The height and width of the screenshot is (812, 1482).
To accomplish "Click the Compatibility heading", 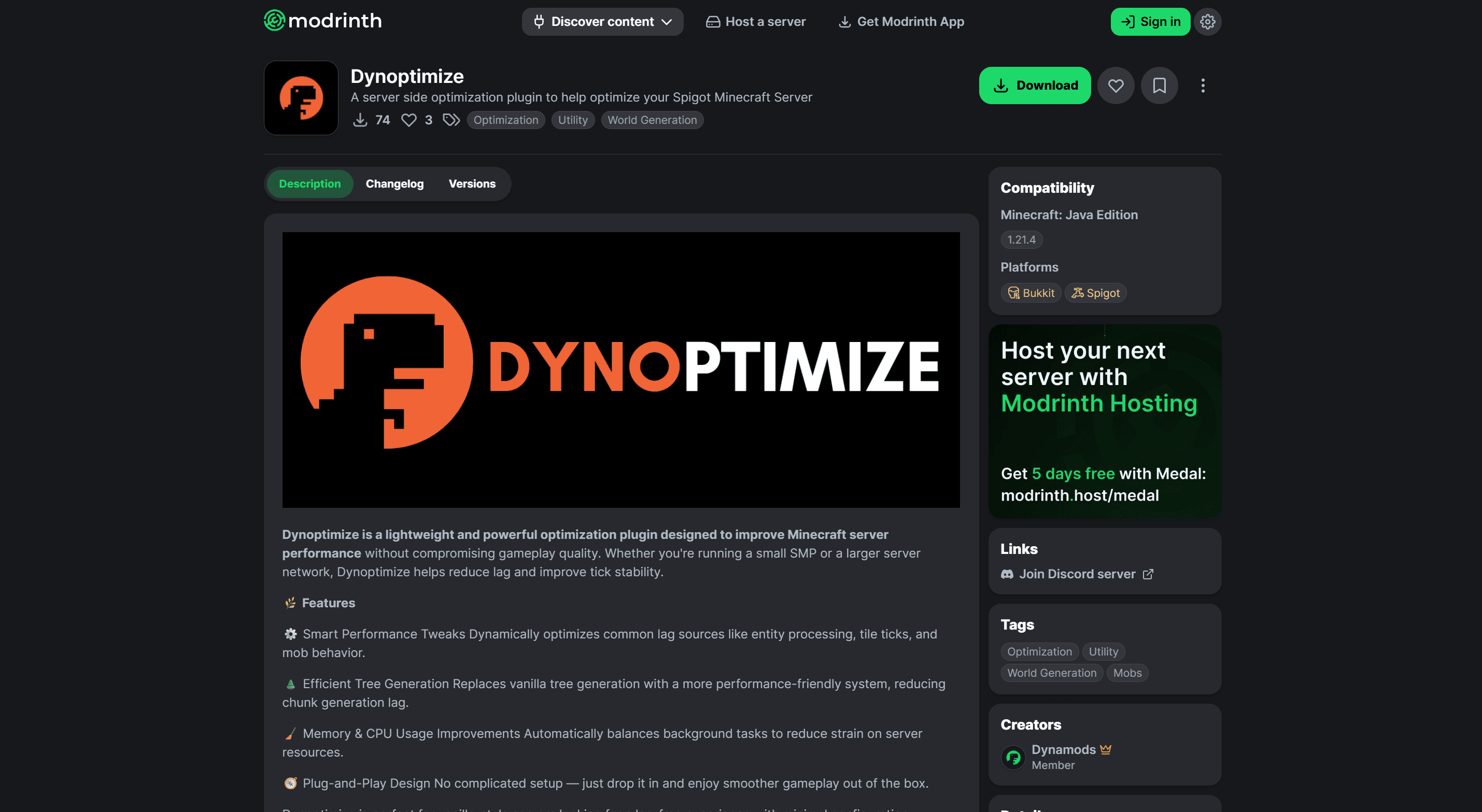I will point(1047,188).
